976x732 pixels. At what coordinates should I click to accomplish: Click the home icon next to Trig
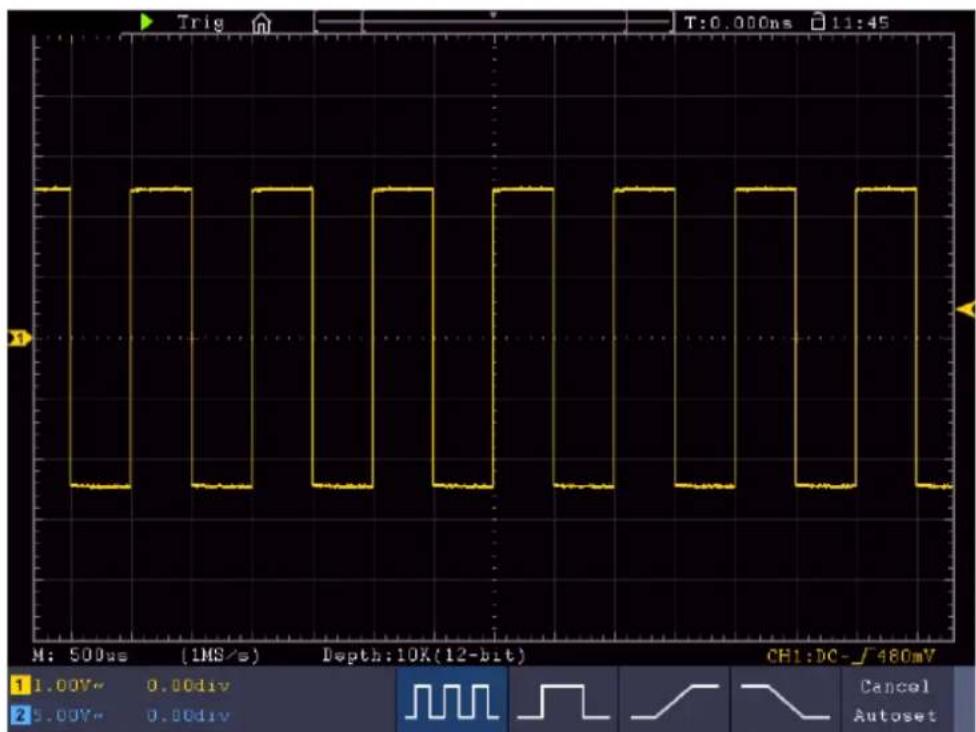pos(261,24)
